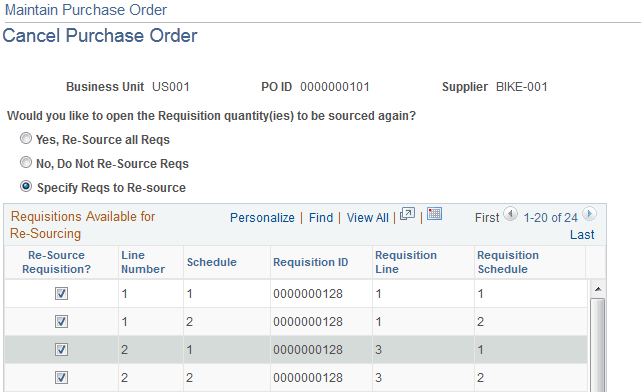Uncheck re-source for line 1 schedule 1
Viewport: 641px width, 392px height.
(61, 293)
